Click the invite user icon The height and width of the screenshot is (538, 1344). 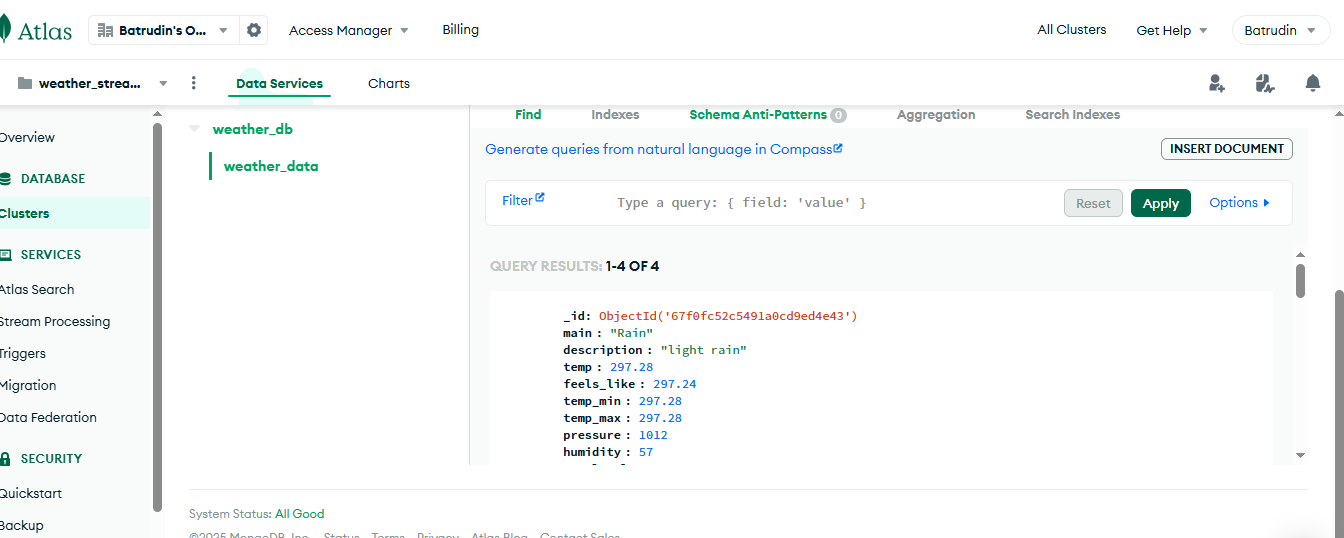click(1217, 84)
